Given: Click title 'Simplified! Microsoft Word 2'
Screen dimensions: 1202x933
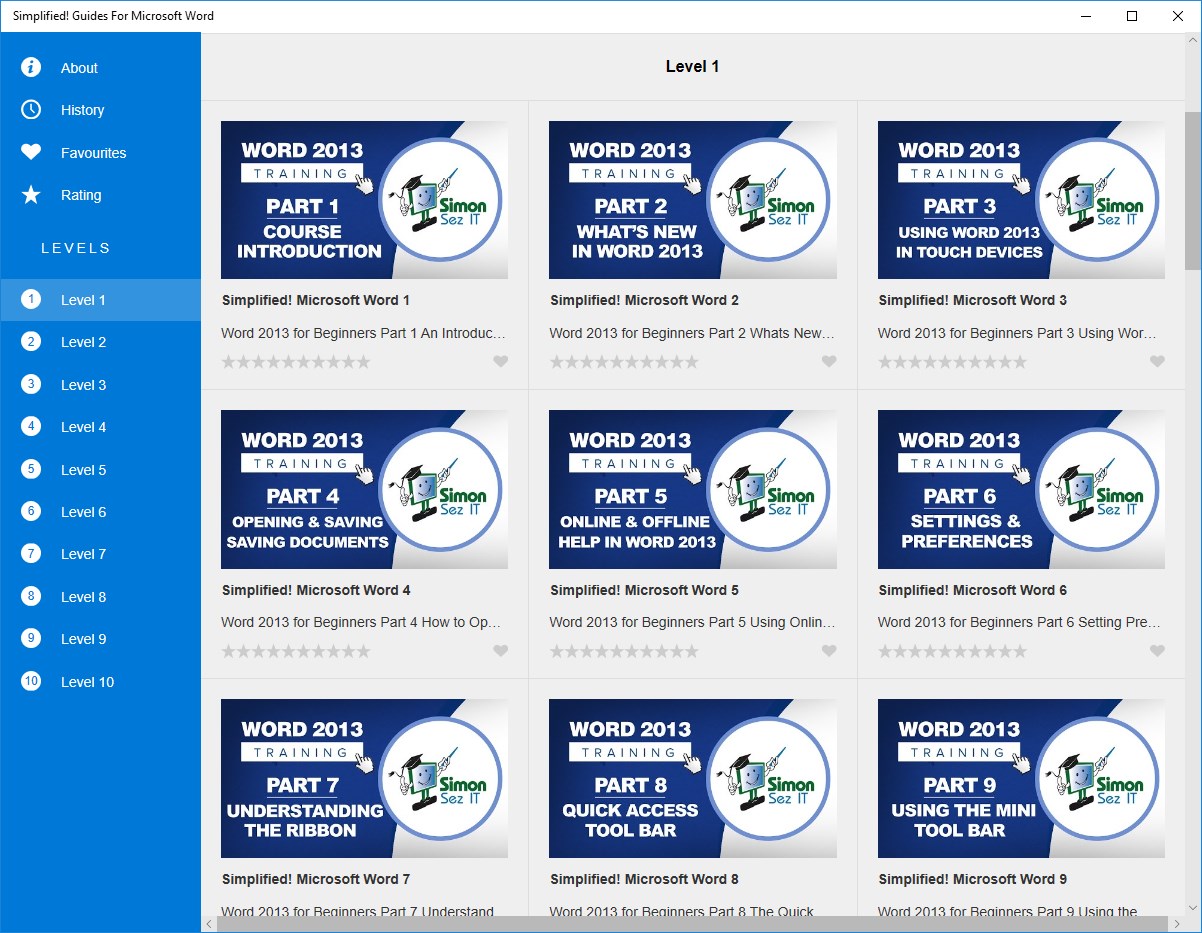Looking at the screenshot, I should 645,300.
